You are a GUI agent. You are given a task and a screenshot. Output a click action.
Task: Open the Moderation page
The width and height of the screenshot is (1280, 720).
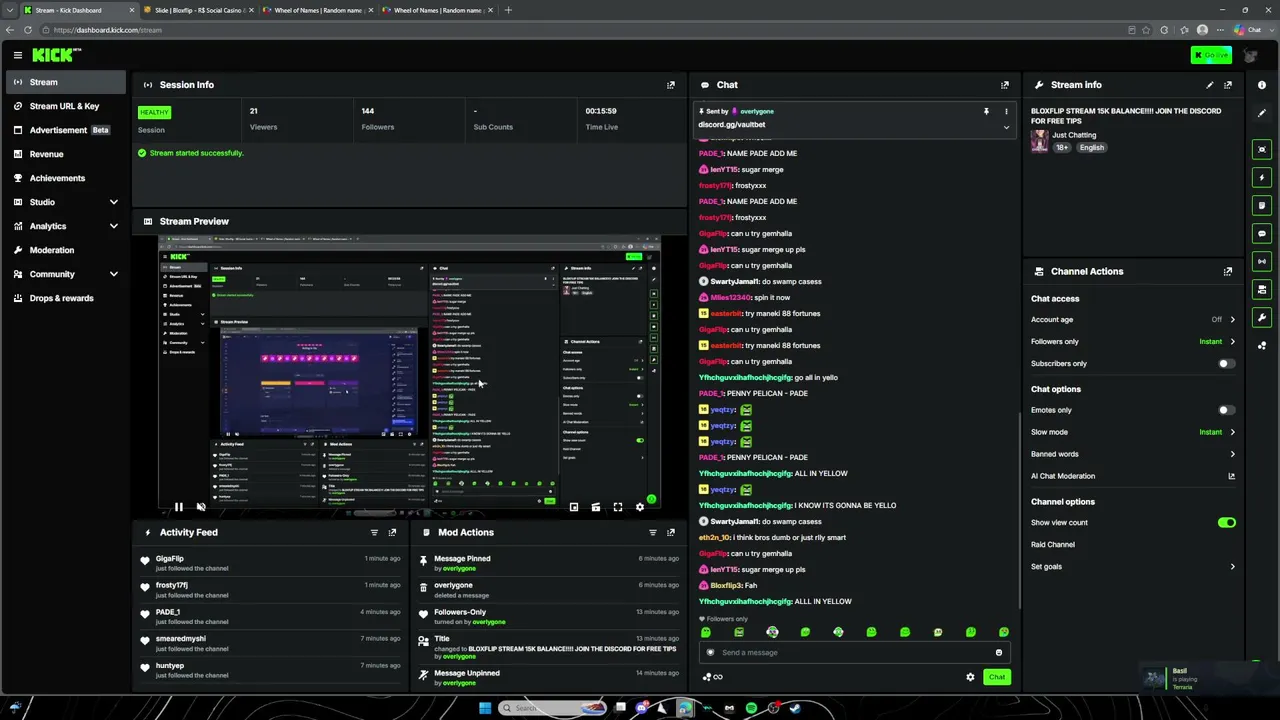(67, 250)
